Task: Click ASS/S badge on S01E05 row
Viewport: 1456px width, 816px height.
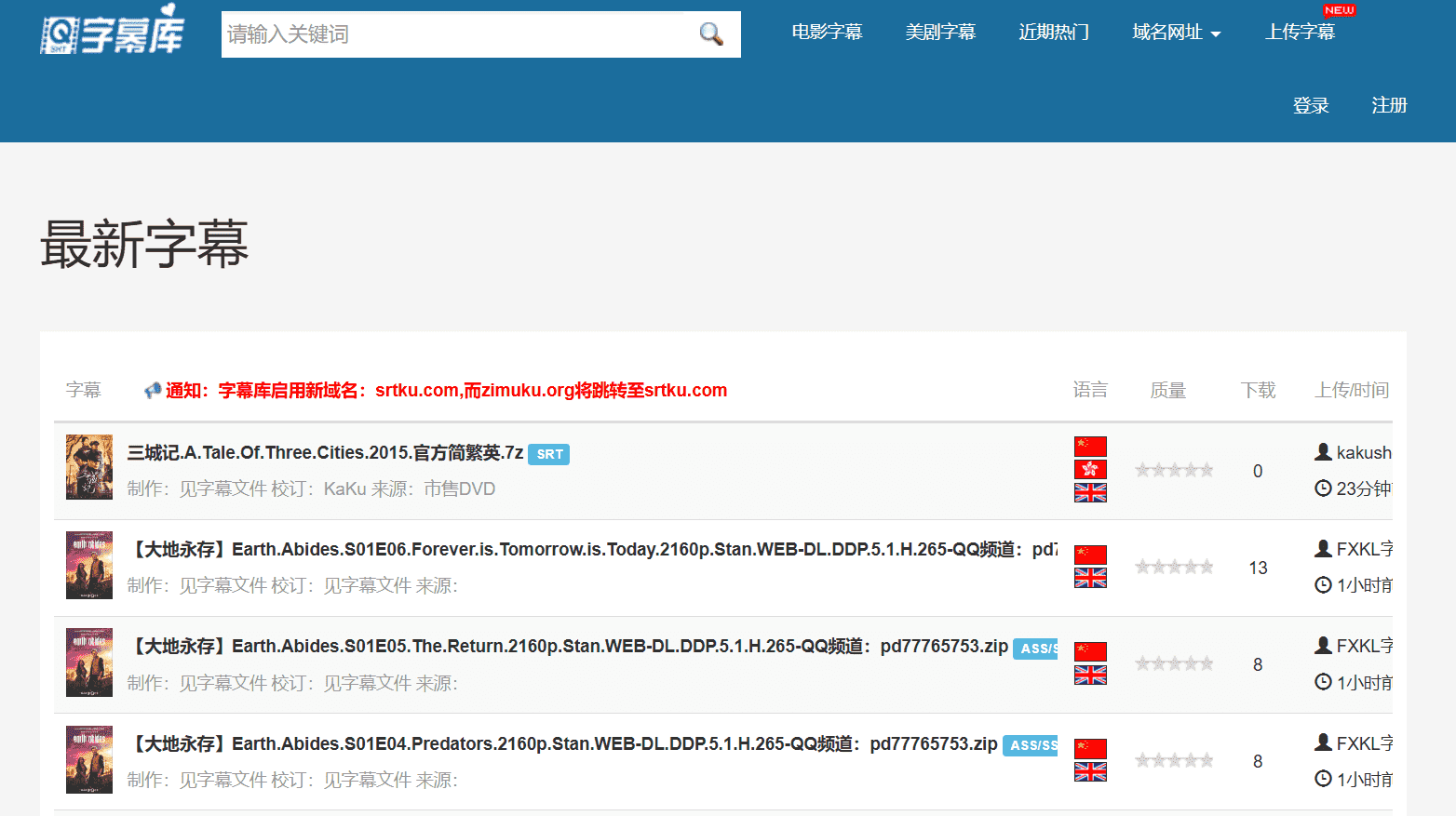Action: (1036, 649)
